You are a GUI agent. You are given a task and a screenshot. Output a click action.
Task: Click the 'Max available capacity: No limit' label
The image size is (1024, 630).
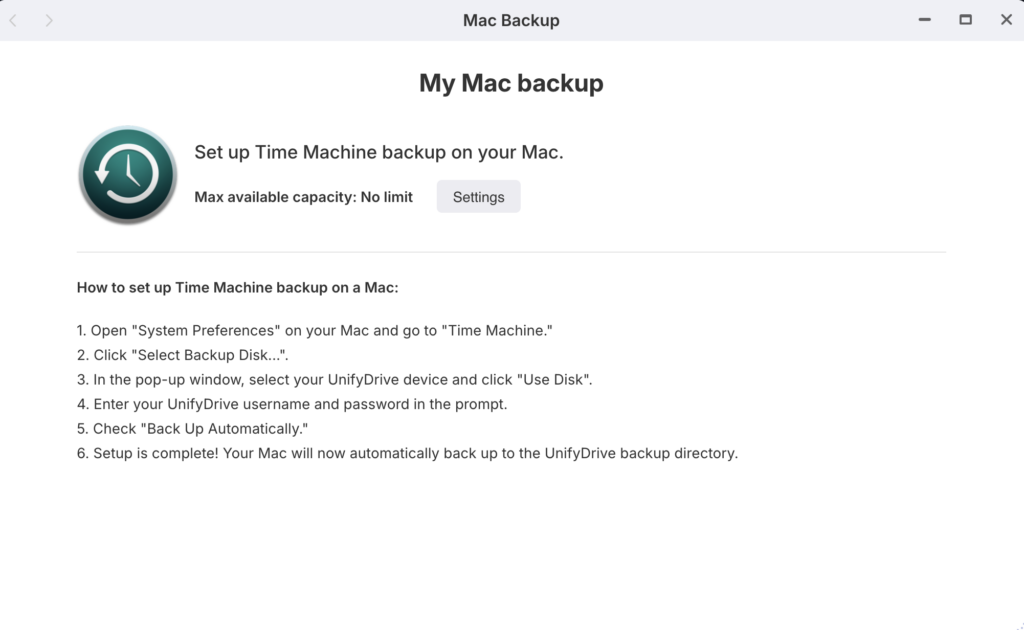[303, 197]
